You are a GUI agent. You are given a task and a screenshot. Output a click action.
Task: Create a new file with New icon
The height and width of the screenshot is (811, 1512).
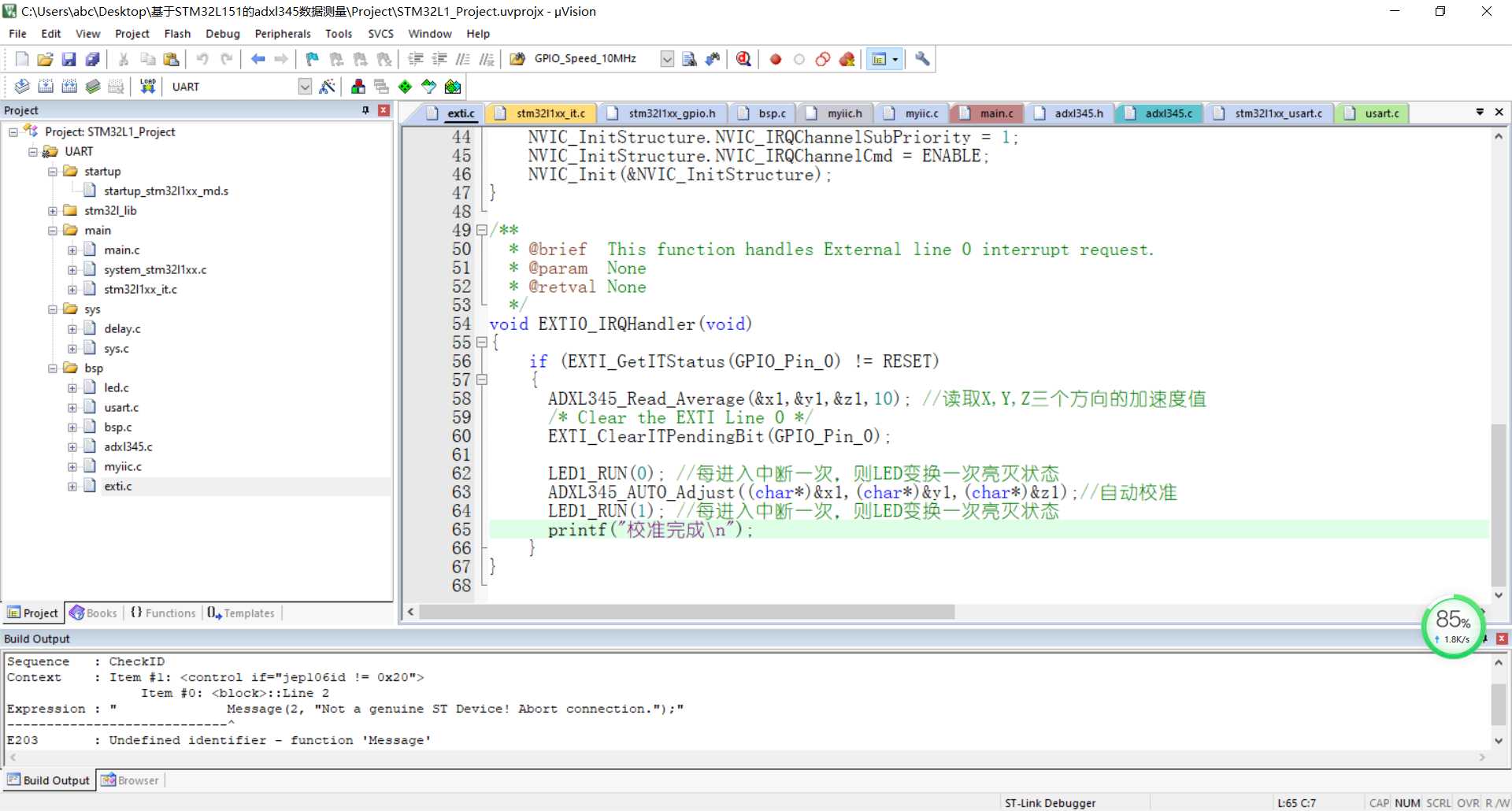coord(22,59)
